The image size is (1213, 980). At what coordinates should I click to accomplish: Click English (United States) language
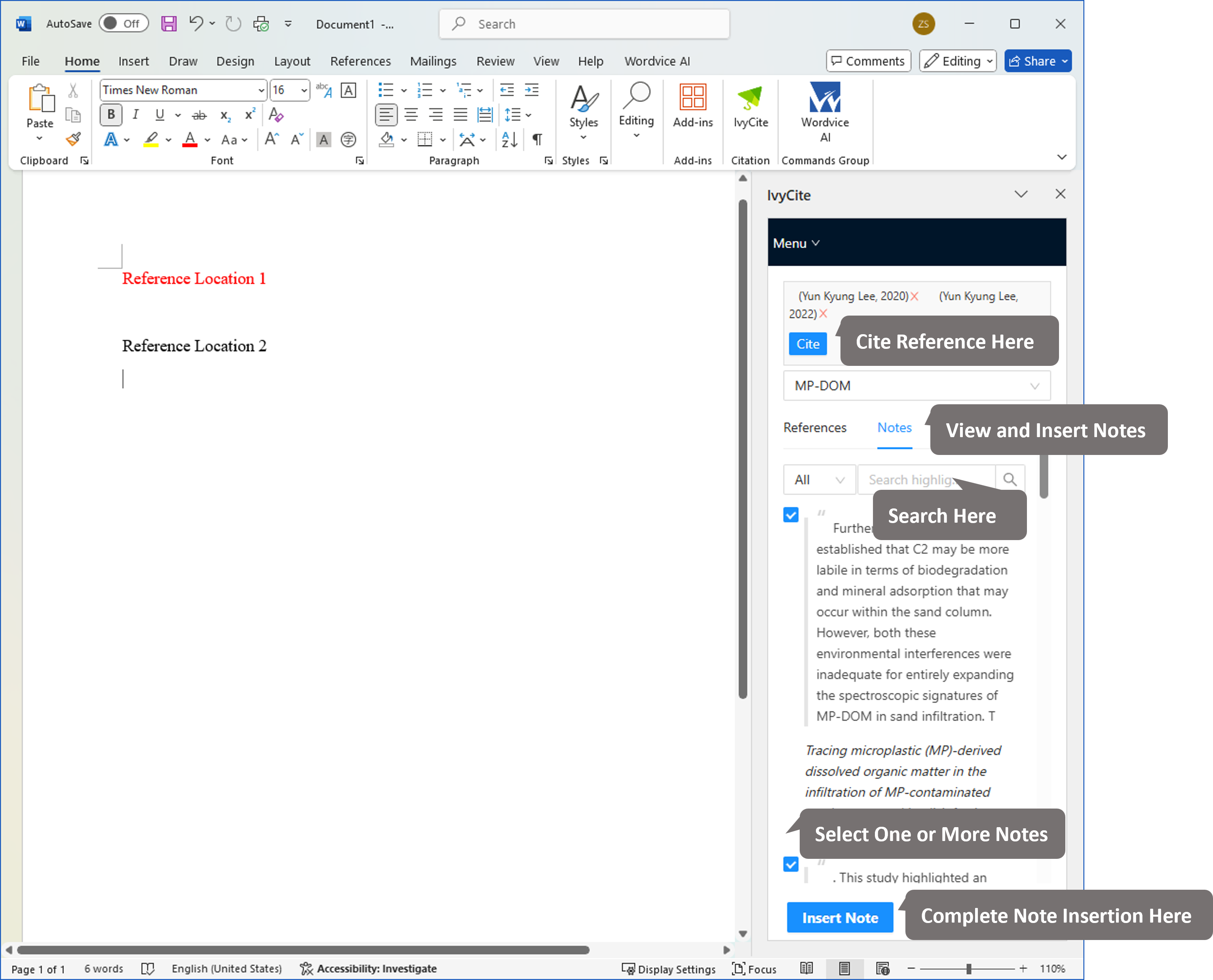[226, 969]
